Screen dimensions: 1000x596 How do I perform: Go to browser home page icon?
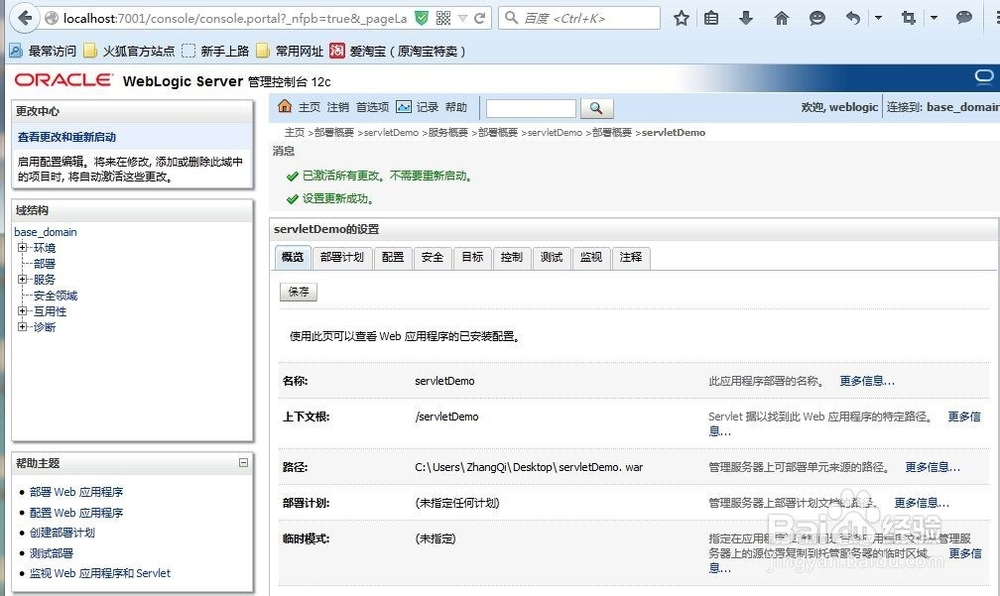(781, 18)
